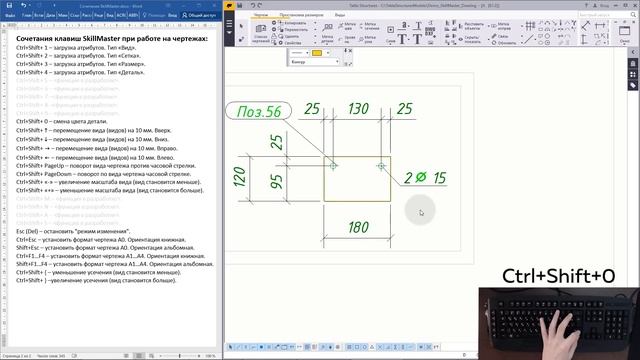Open the Файл tab in Word
The width and height of the screenshot is (640, 360).
(11, 15)
